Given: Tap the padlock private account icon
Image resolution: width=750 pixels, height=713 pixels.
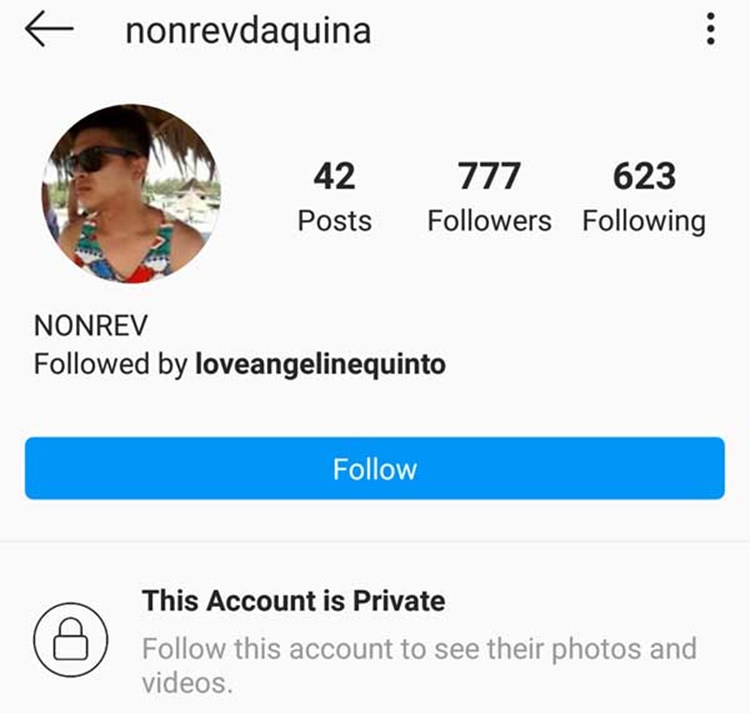Looking at the screenshot, I should (x=71, y=640).
